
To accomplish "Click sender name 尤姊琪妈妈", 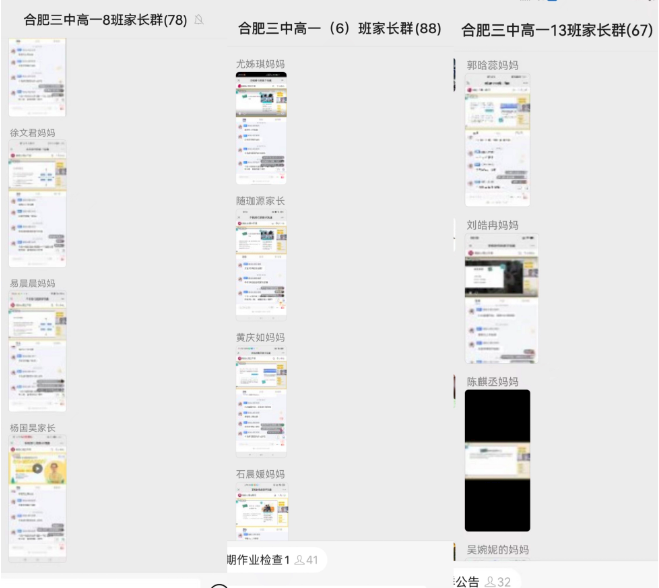I will coord(260,64).
